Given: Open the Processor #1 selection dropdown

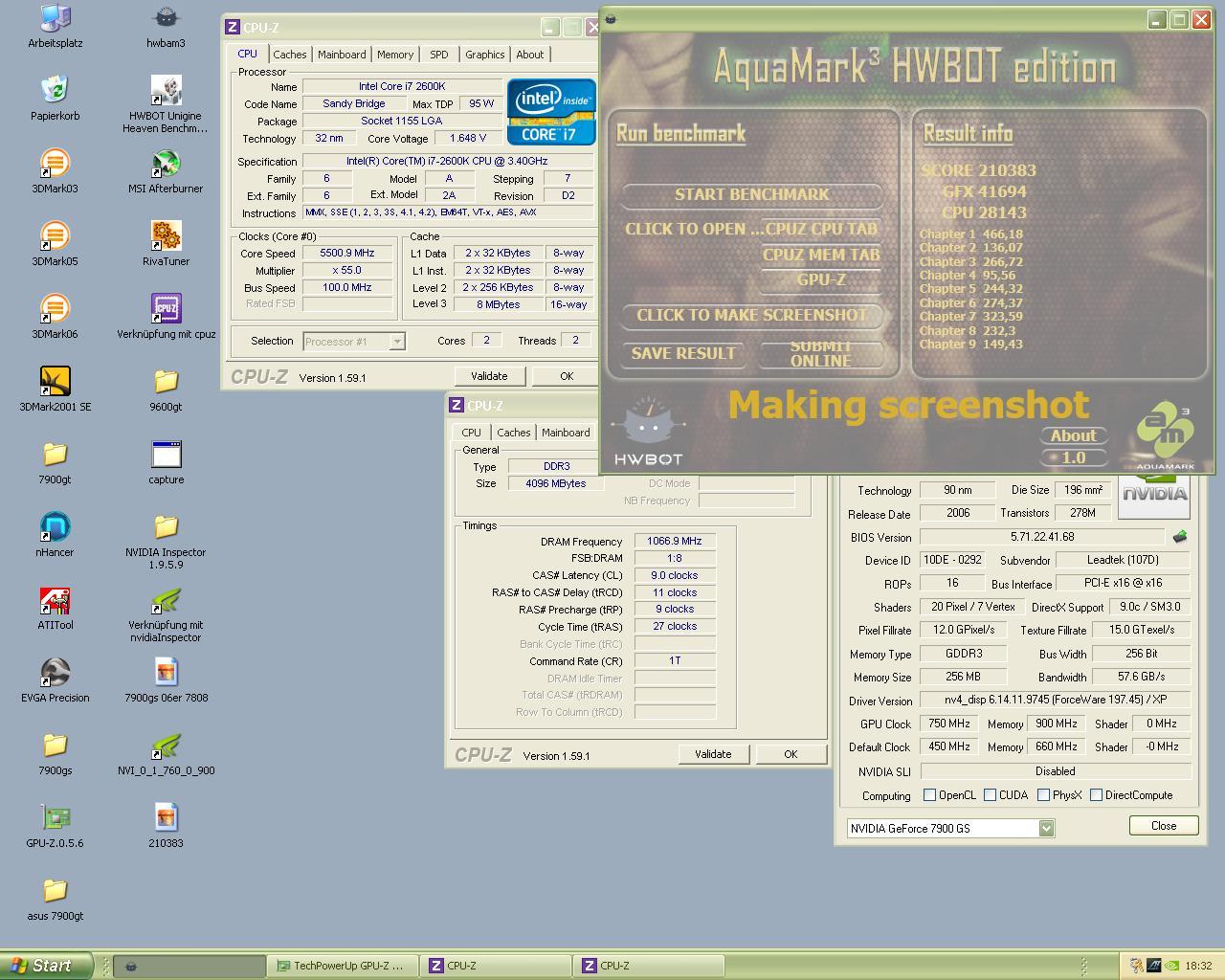Looking at the screenshot, I should [354, 341].
